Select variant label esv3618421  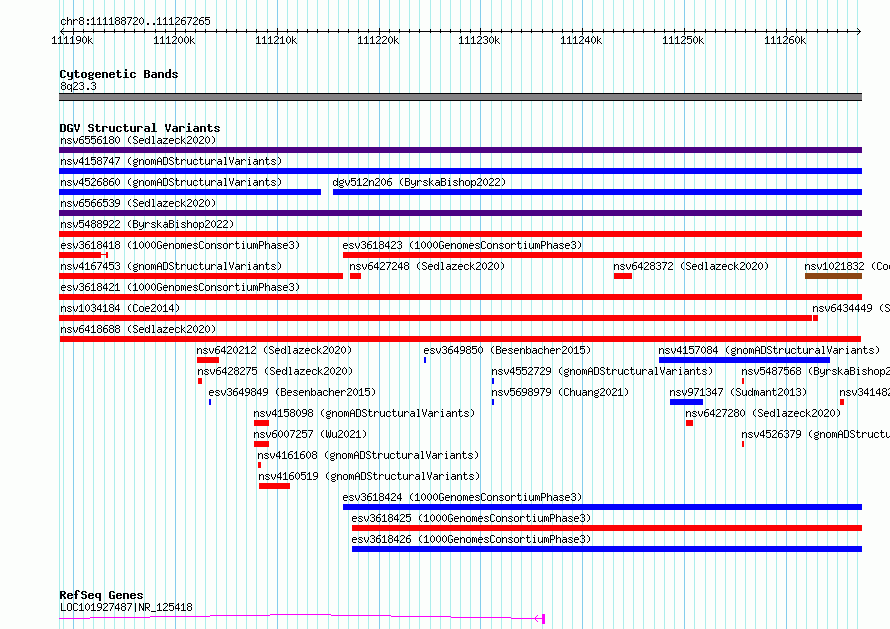click(180, 287)
